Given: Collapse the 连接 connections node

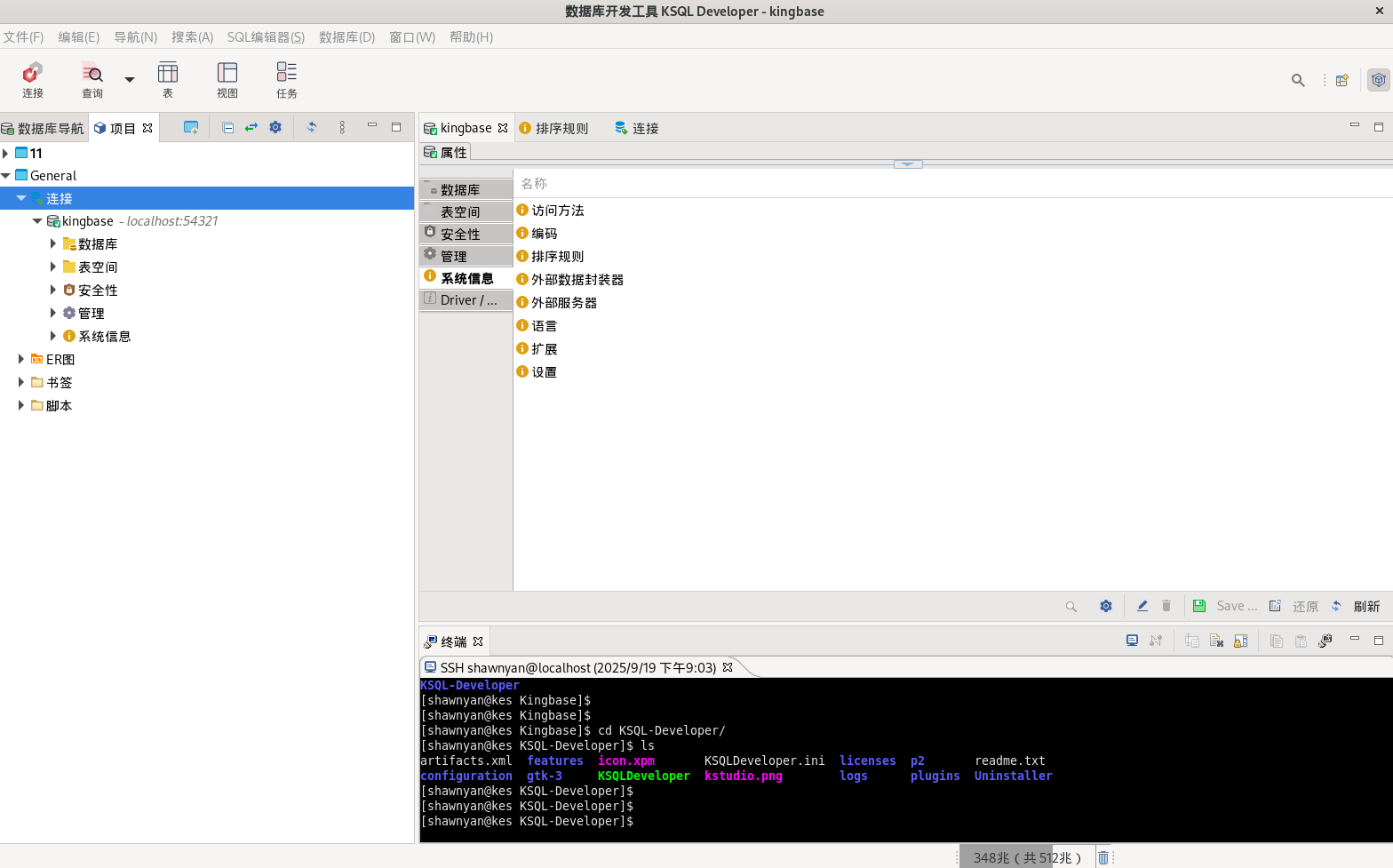Looking at the screenshot, I should click(21, 198).
